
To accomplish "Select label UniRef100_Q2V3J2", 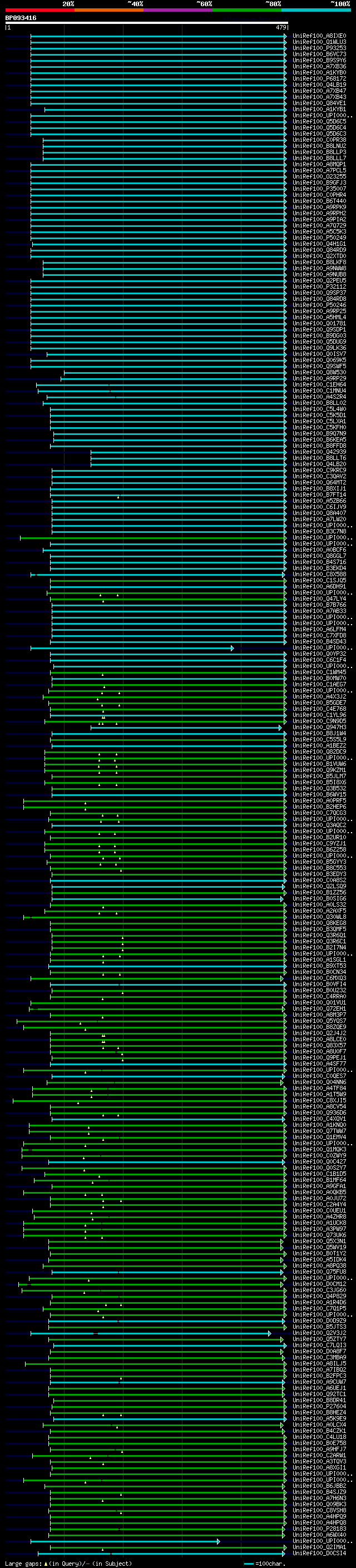I will pyautogui.click(x=319, y=1333).
